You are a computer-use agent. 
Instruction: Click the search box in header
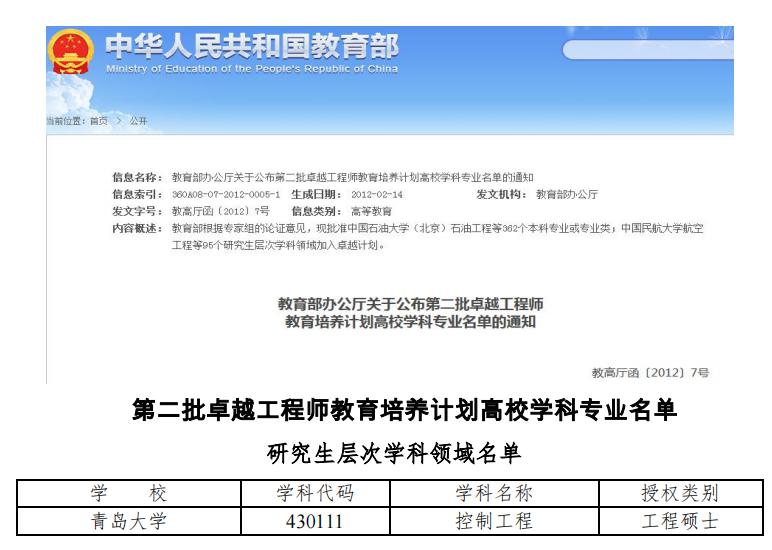point(648,50)
